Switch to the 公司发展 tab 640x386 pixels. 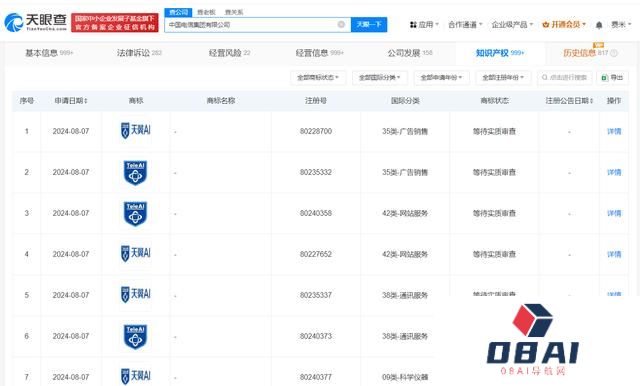pos(410,53)
